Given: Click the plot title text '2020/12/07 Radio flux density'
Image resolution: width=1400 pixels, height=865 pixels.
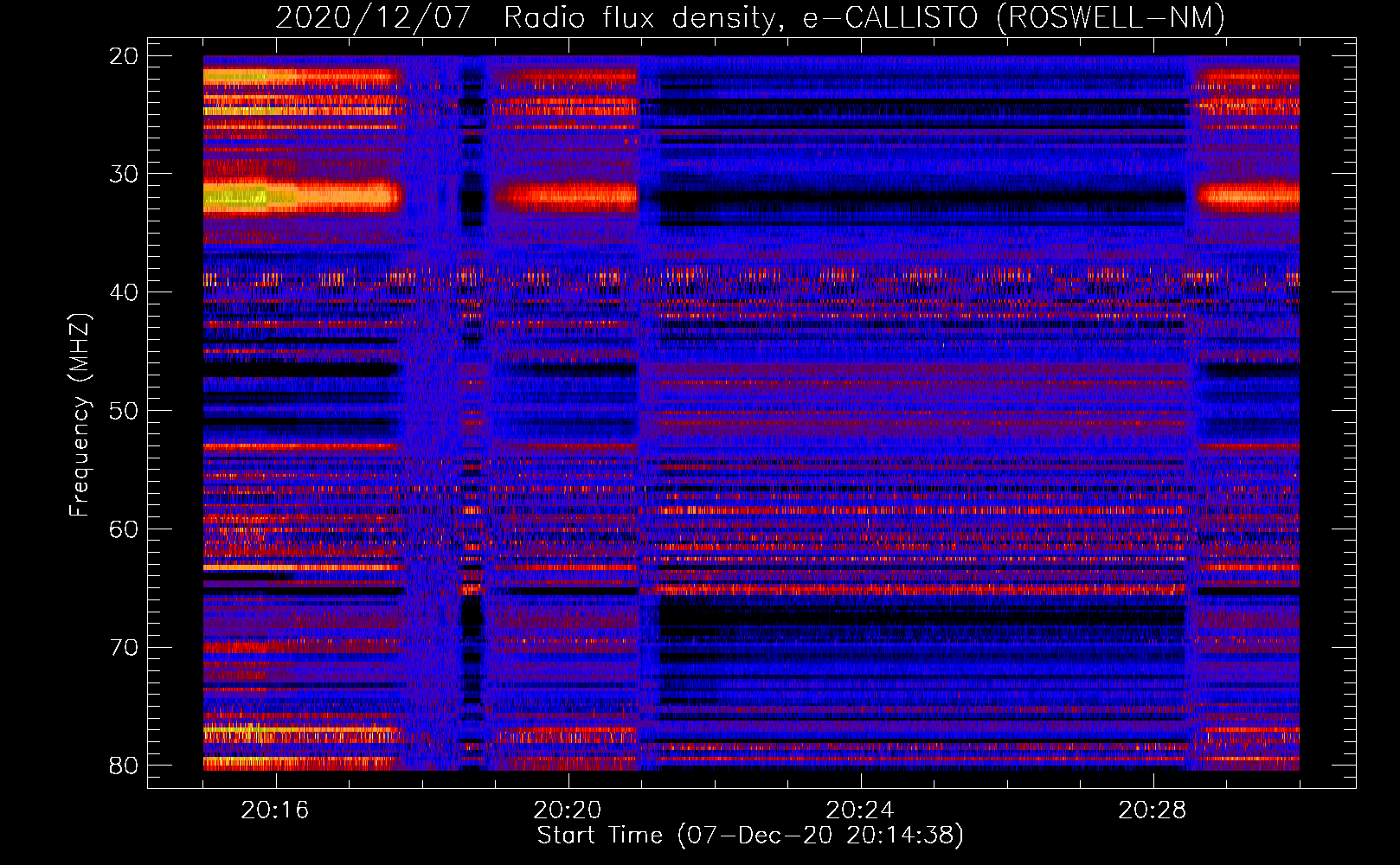Looking at the screenshot, I should pos(526,17).
